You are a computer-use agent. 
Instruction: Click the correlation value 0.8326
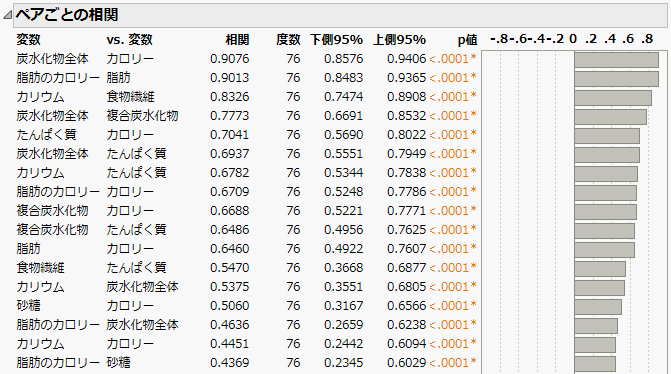click(x=229, y=97)
